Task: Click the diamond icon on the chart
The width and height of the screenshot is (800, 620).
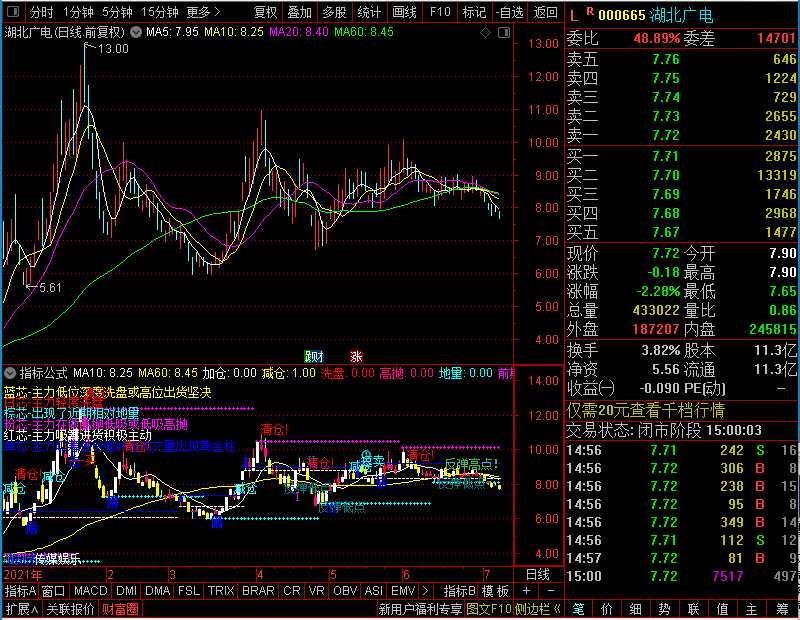Action: [485, 33]
